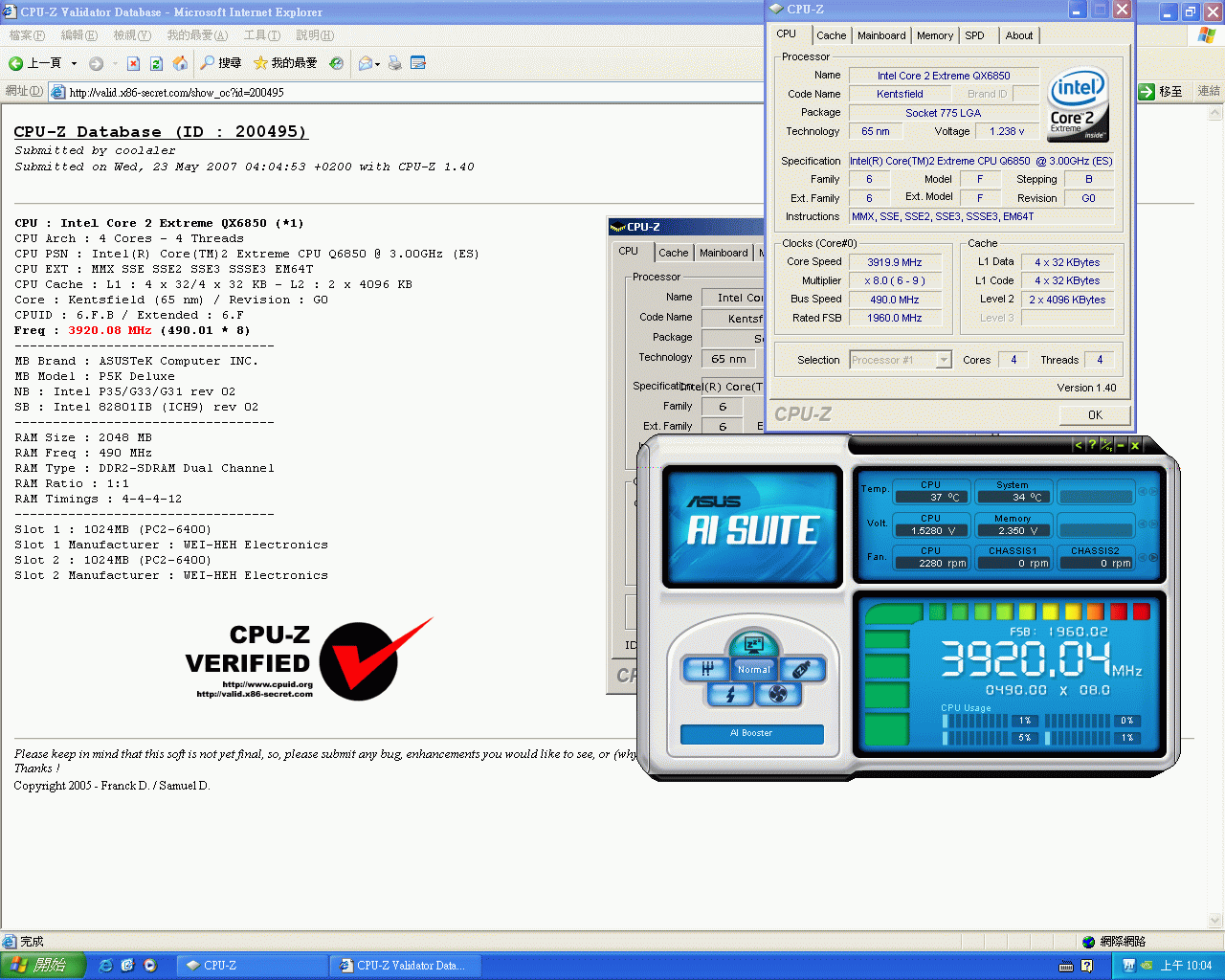The image size is (1225, 980).
Task: Click the turbo bottle icon in AI Suite
Action: point(802,670)
